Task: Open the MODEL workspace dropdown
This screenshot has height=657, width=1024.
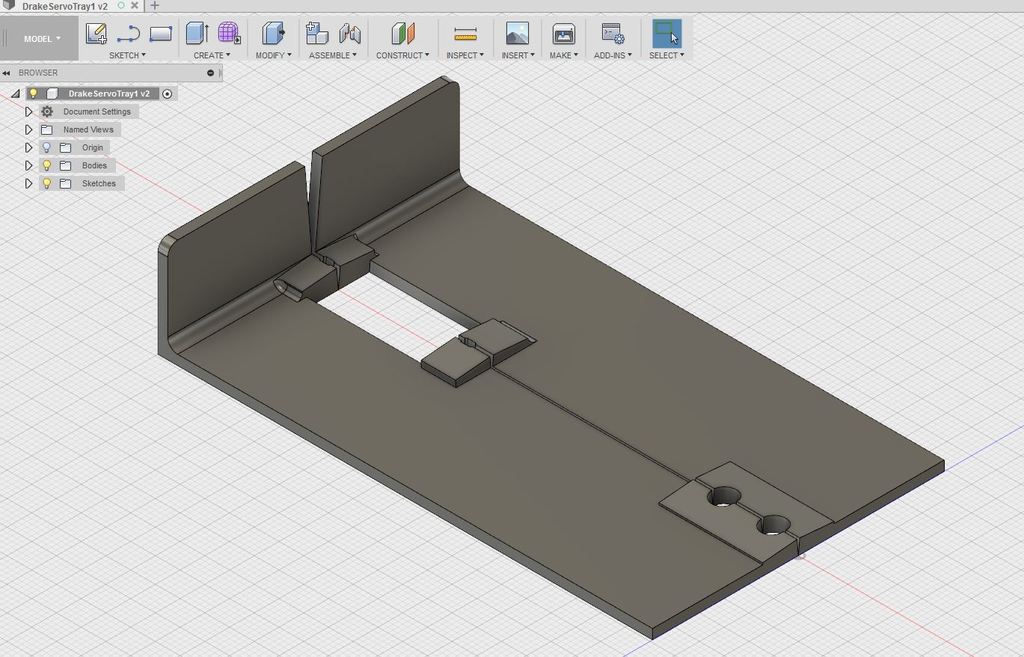Action: pos(42,39)
